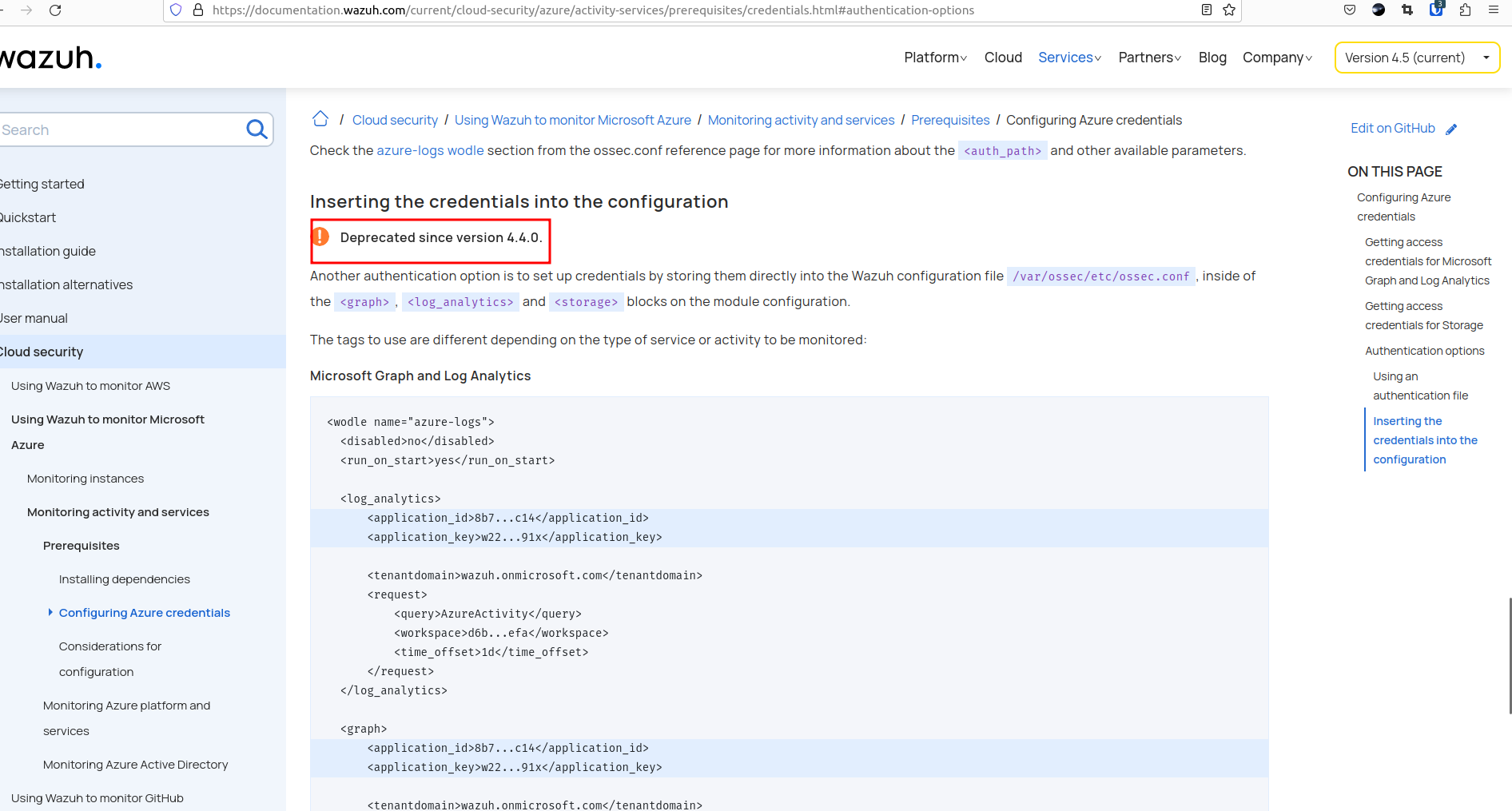This screenshot has height=811, width=1512.
Task: Open the azure-logs wodle link
Action: click(430, 150)
